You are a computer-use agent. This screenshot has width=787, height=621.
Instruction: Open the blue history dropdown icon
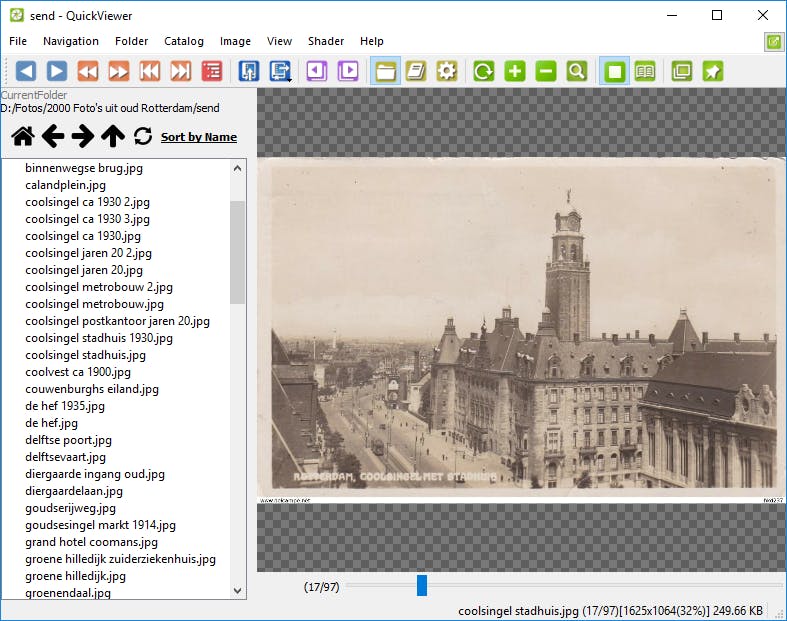(x=280, y=71)
